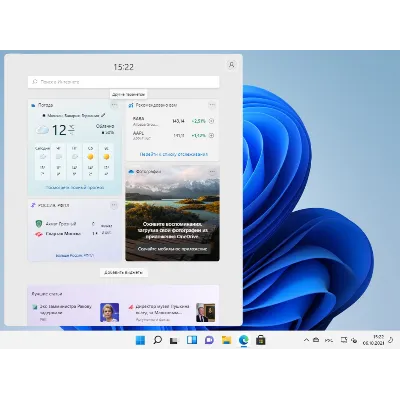Show hidden system tray icons
The image size is (400, 400).
coord(306,340)
